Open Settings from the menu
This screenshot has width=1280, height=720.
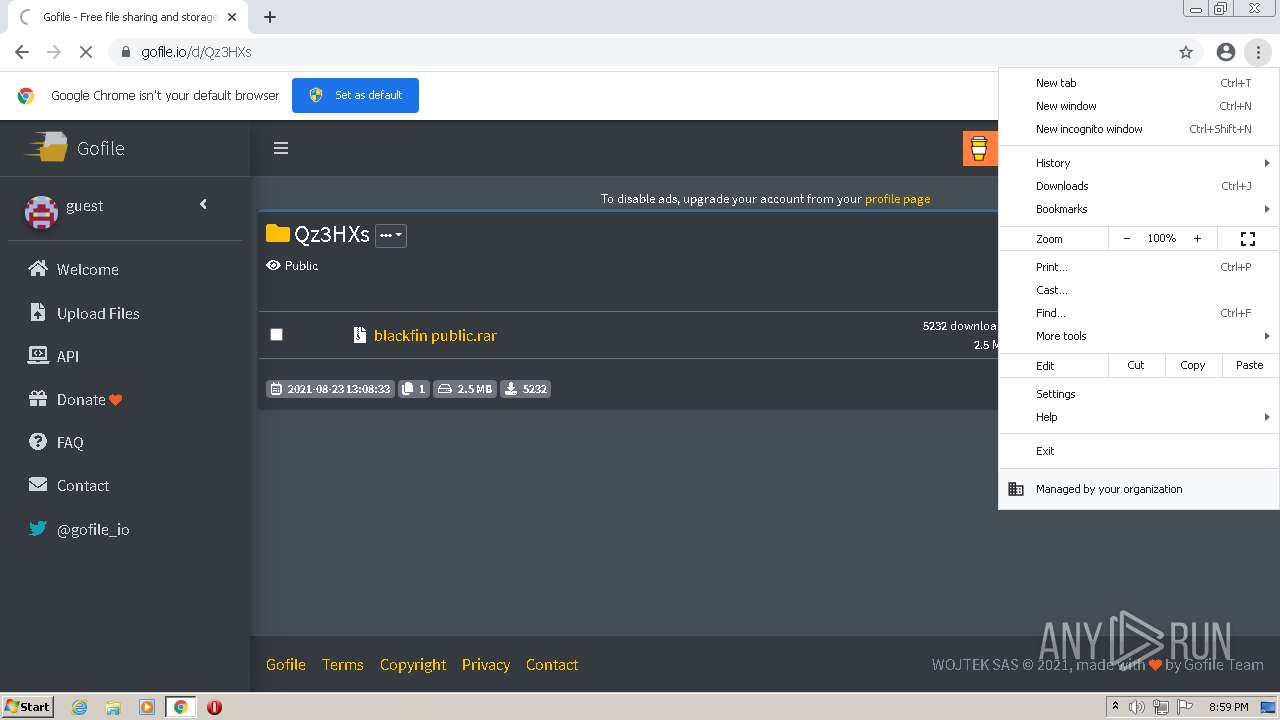coord(1139,394)
